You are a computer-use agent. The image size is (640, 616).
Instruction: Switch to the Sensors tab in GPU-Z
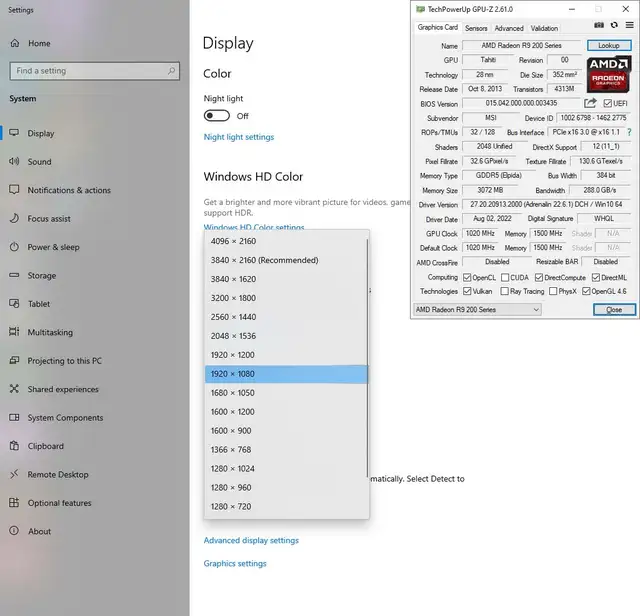pos(476,28)
